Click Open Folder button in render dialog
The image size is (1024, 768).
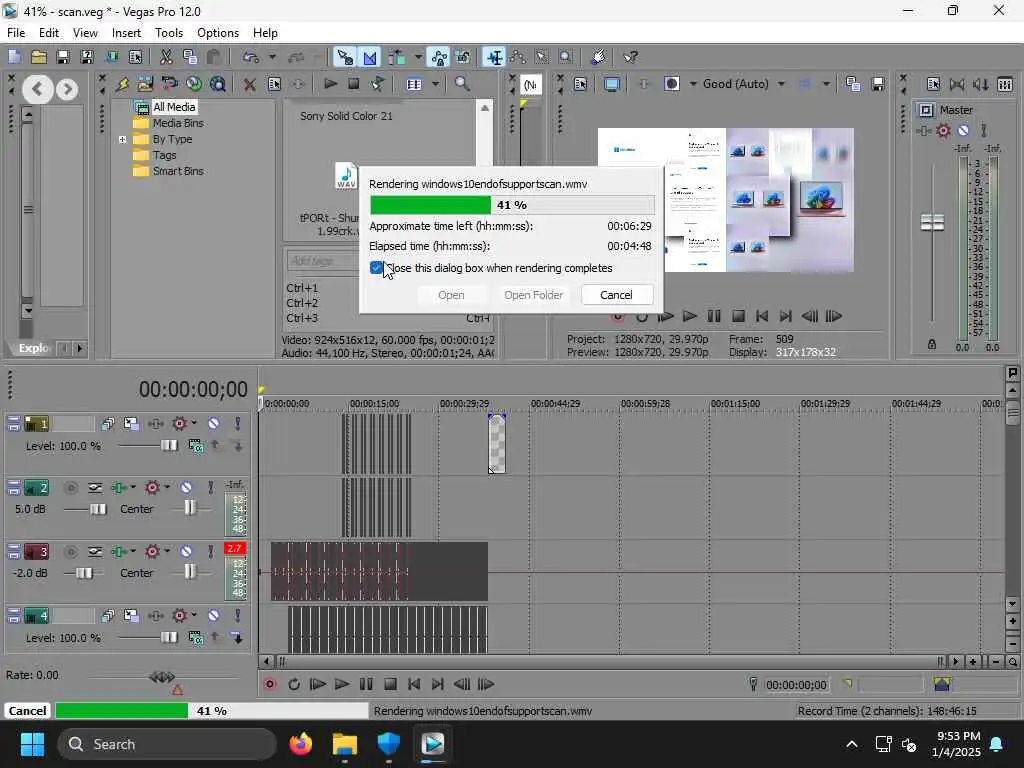(x=534, y=295)
